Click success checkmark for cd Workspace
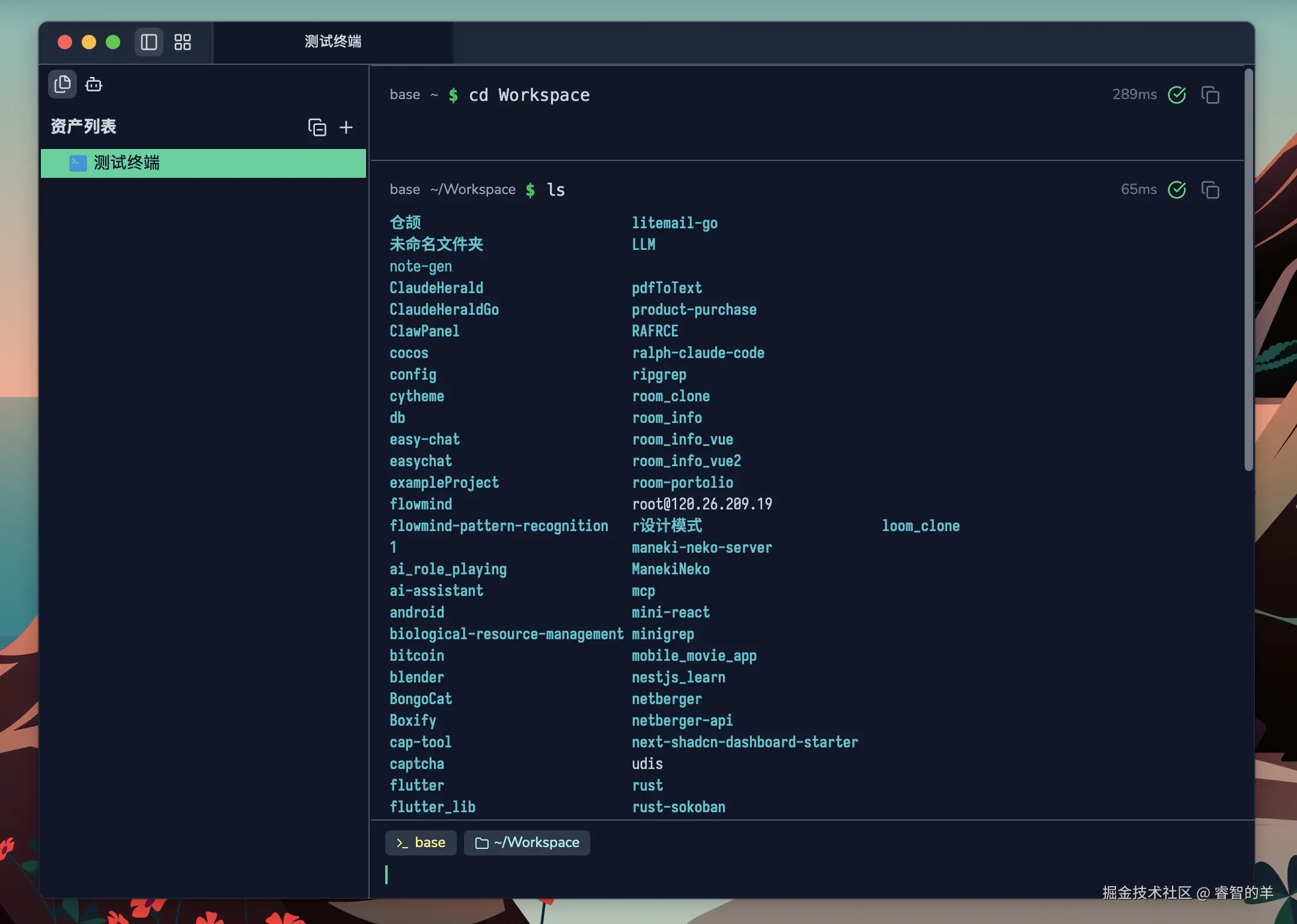Image resolution: width=1297 pixels, height=924 pixels. [1177, 95]
